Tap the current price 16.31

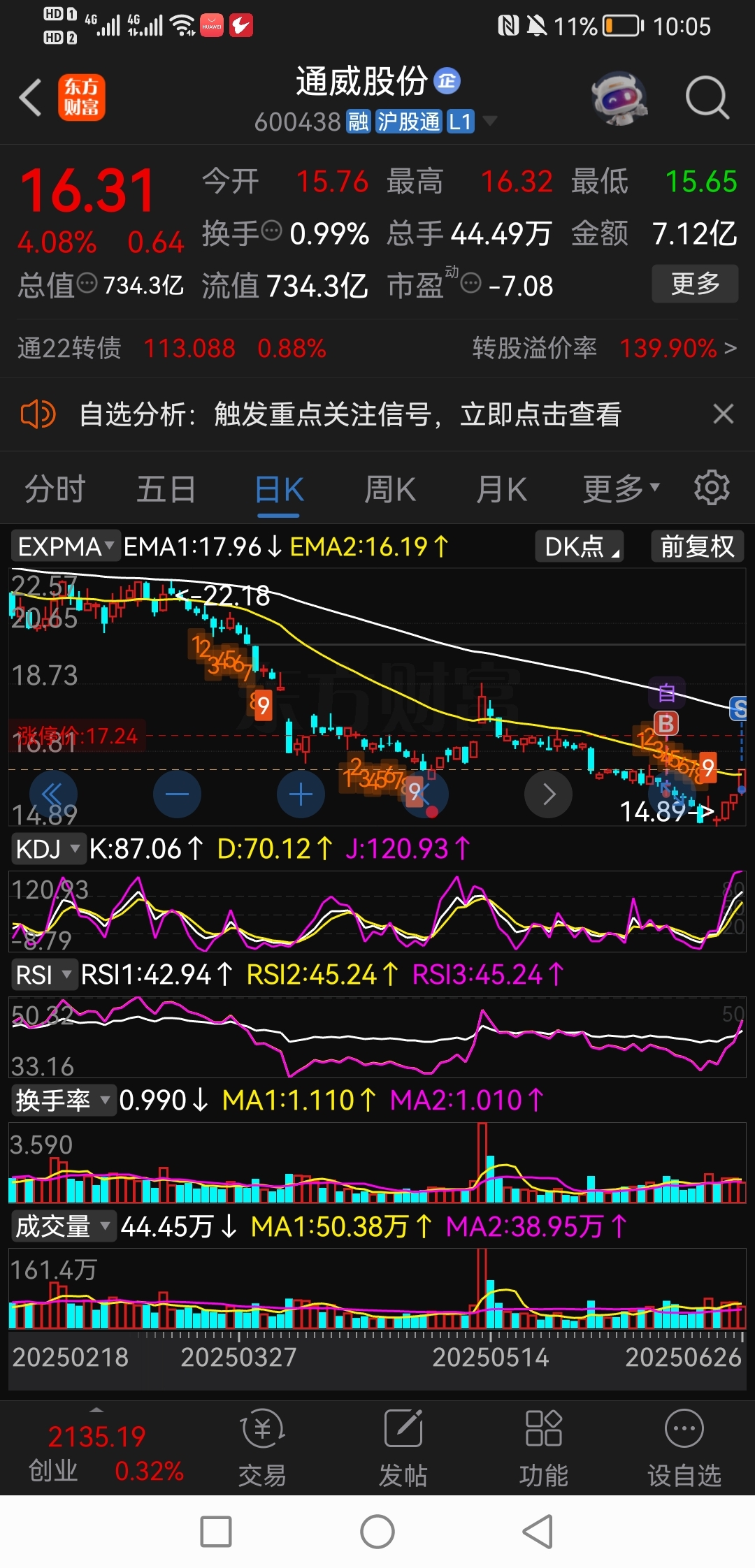point(87,190)
